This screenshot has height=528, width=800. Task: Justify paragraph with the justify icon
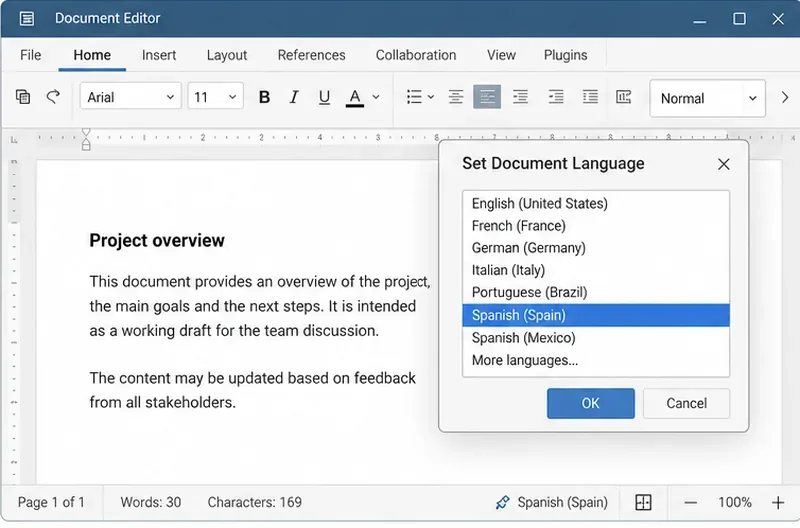click(x=590, y=97)
